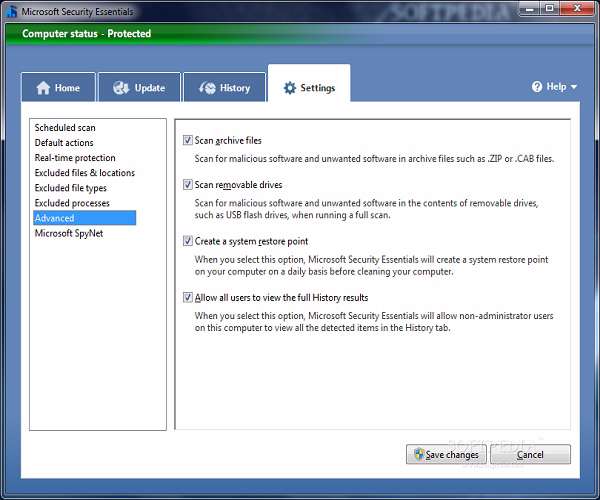Viewport: 600px width, 500px height.
Task: Click the gear icon on Settings tab
Action: pyautogui.click(x=290, y=88)
